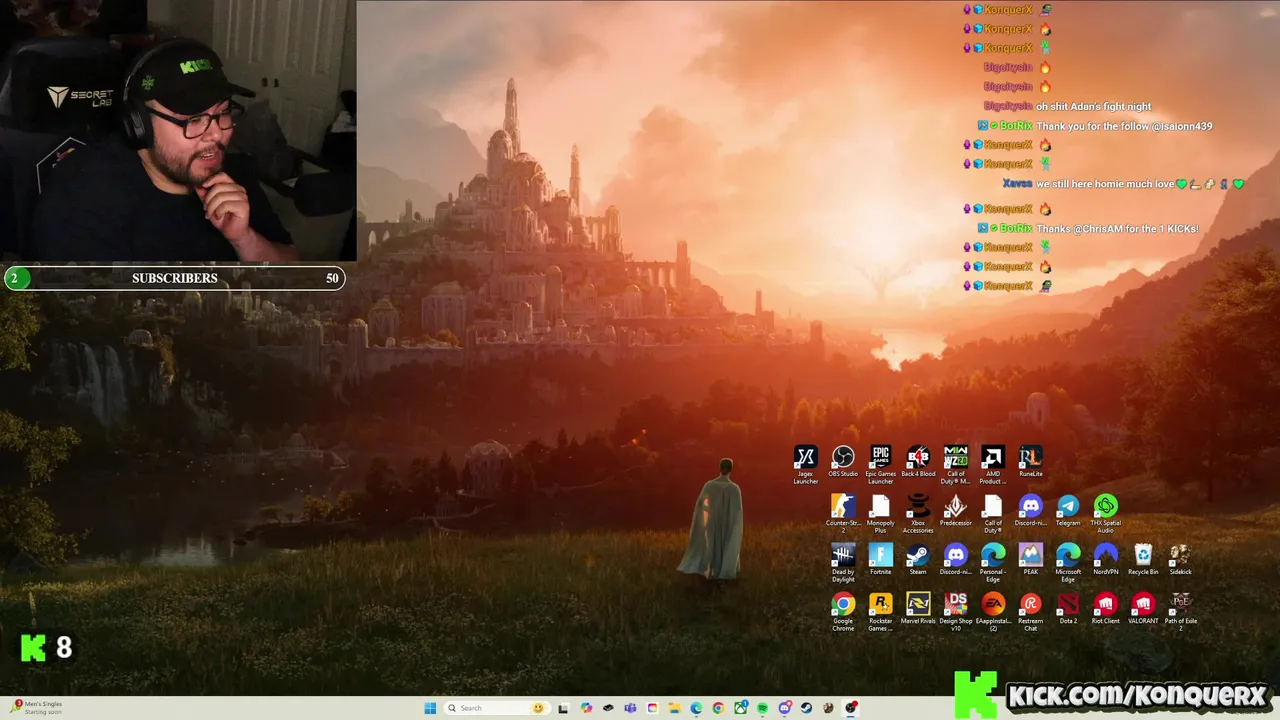Viewport: 1280px width, 720px height.
Task: Open the Xbox app from the taskbar
Action: (740, 708)
